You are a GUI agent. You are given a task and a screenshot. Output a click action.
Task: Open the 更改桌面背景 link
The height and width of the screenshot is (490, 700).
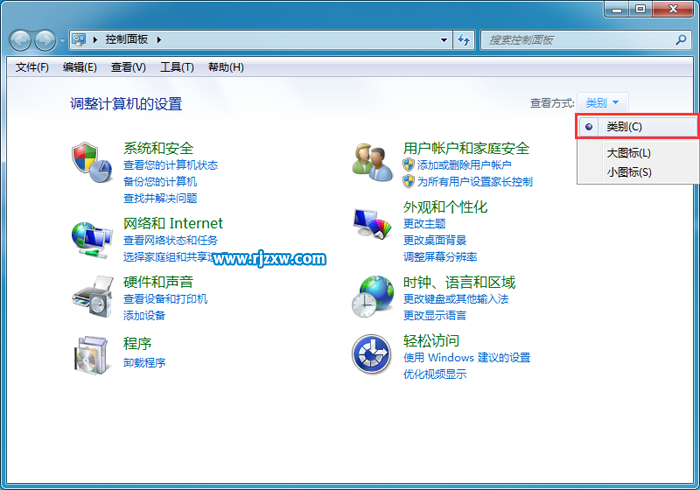point(434,240)
